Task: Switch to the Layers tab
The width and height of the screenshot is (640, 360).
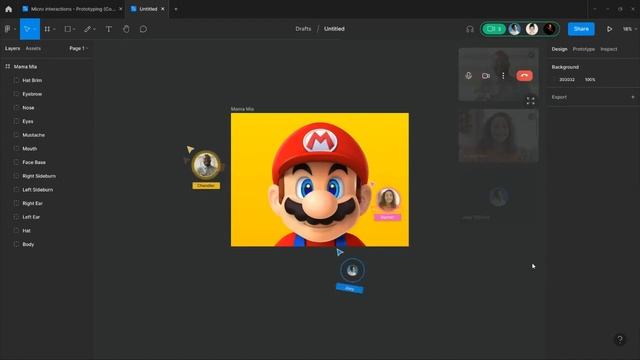Action: point(12,48)
